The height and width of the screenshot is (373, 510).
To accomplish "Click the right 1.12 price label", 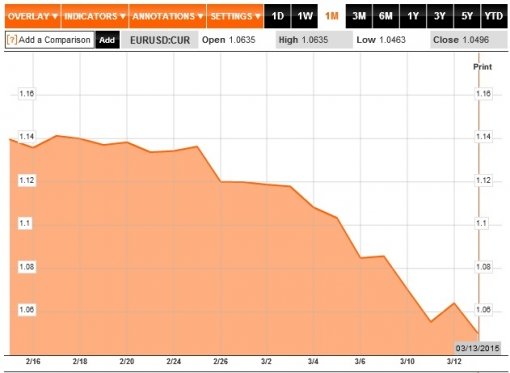I will point(483,180).
